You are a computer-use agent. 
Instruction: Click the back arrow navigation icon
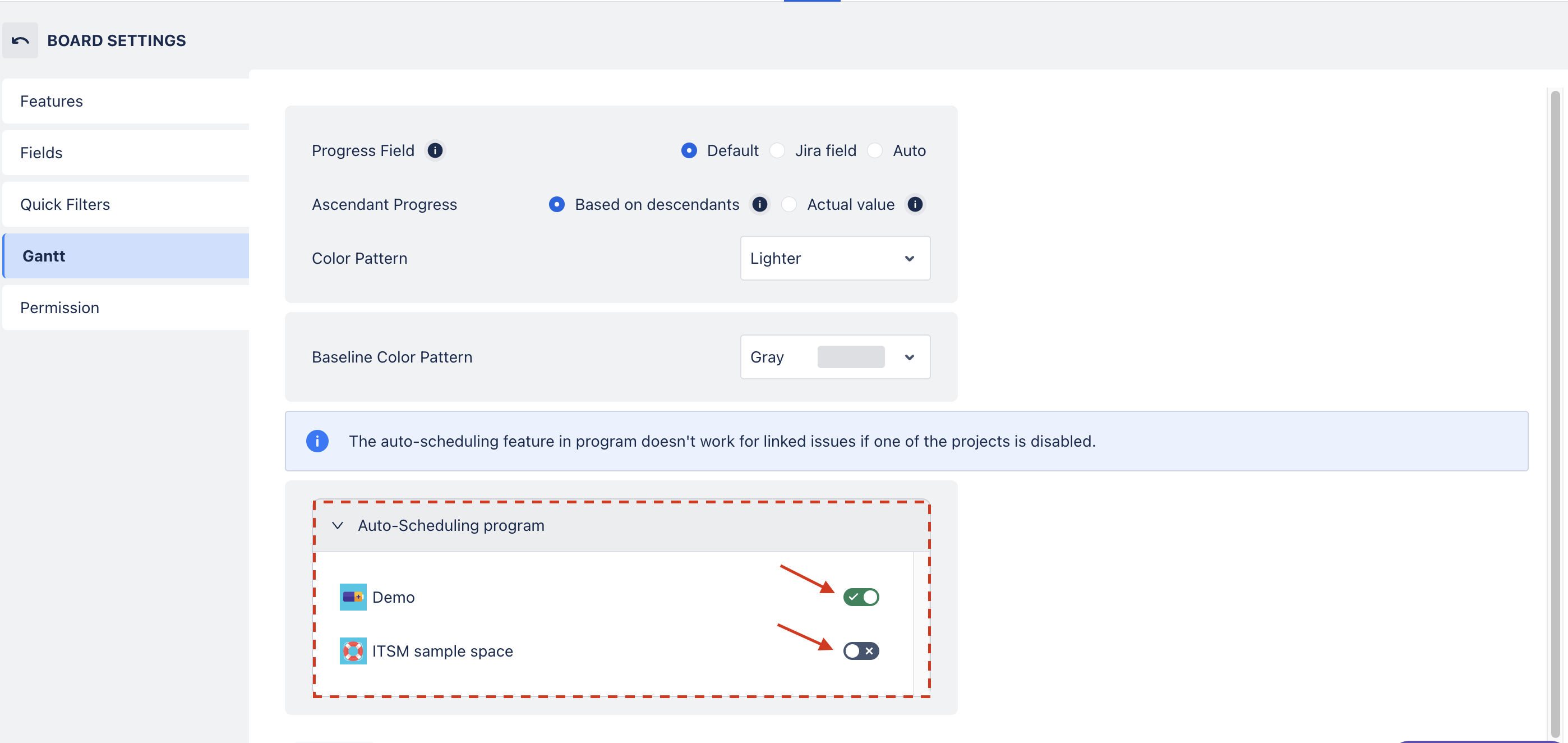[x=21, y=40]
